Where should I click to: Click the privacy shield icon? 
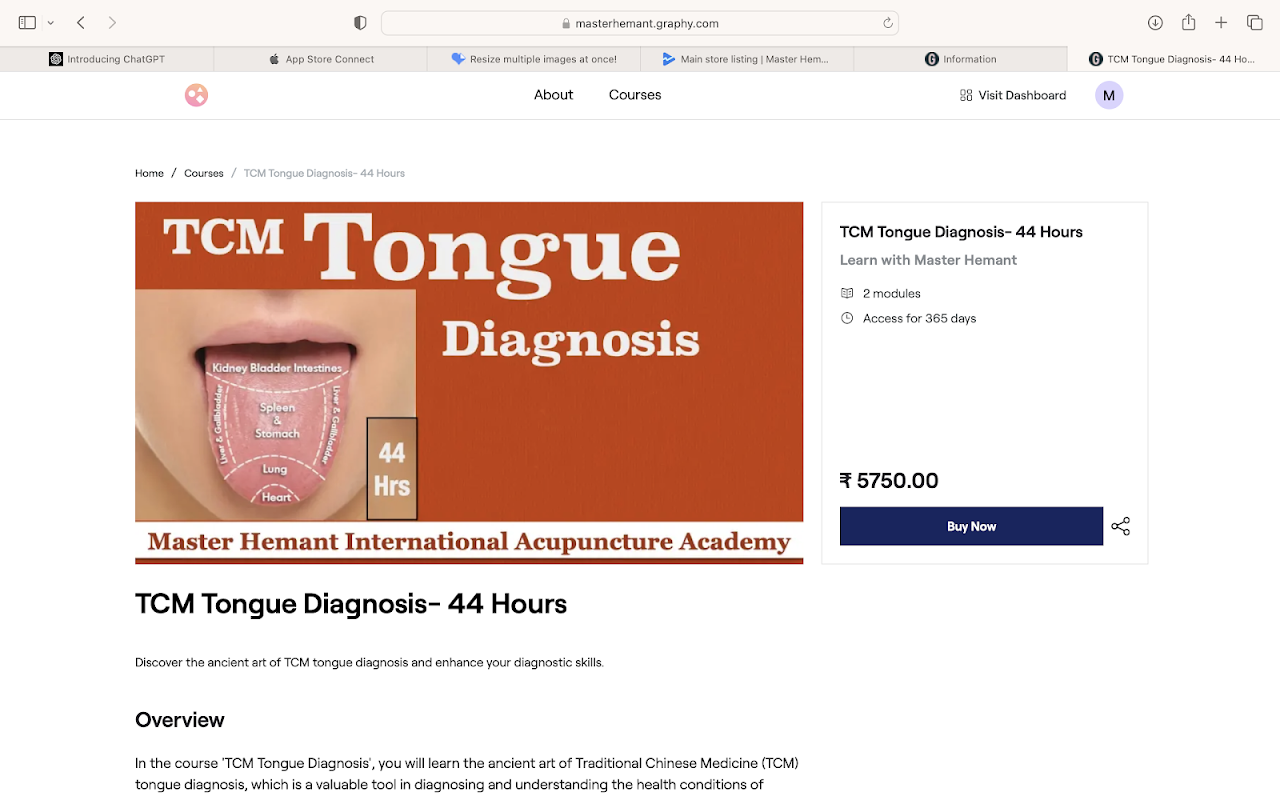click(360, 23)
